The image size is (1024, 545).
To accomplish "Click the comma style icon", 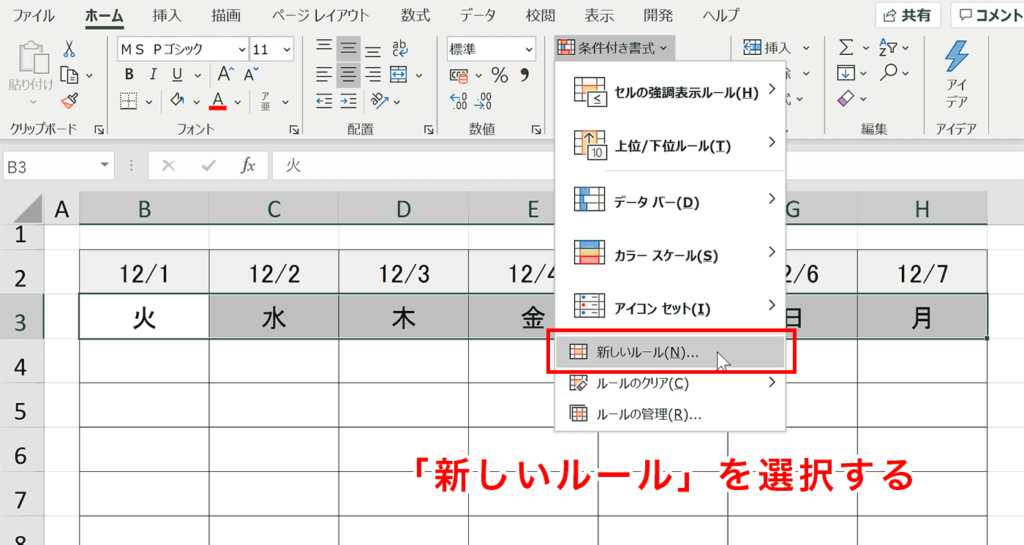I will 524,75.
